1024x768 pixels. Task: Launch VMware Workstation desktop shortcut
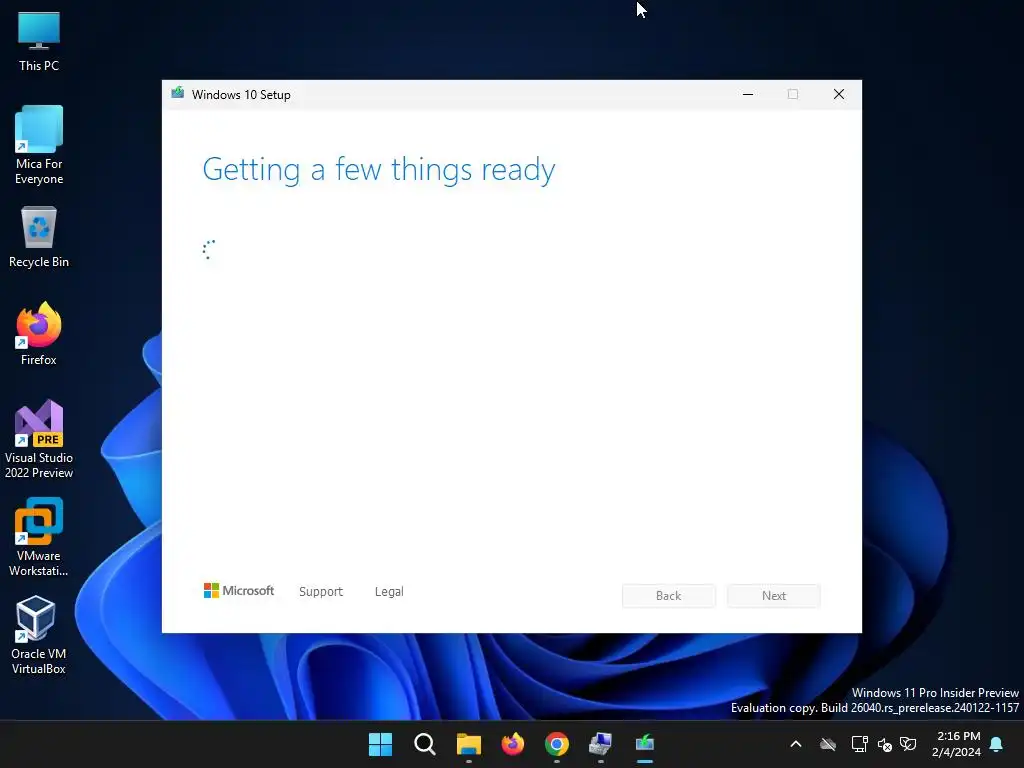pyautogui.click(x=39, y=537)
